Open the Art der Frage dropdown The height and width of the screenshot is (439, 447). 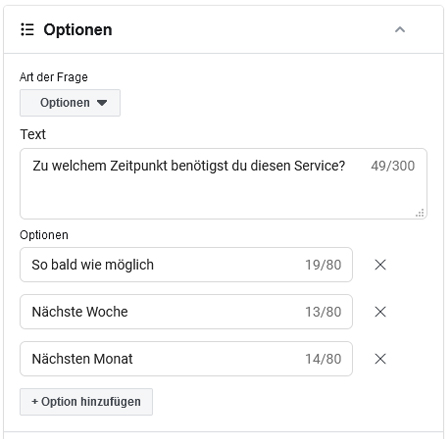70,103
